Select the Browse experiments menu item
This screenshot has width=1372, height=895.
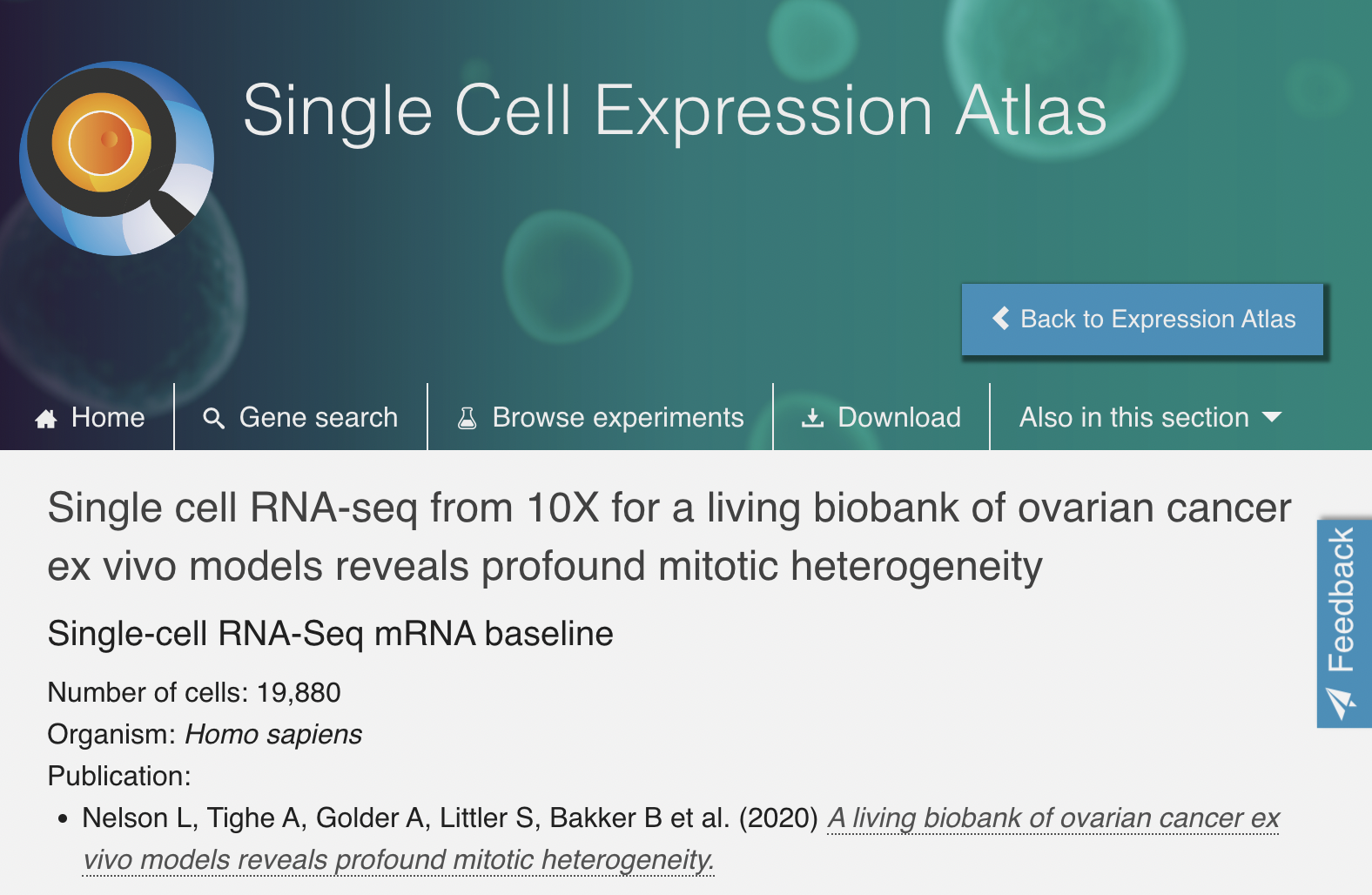[618, 418]
